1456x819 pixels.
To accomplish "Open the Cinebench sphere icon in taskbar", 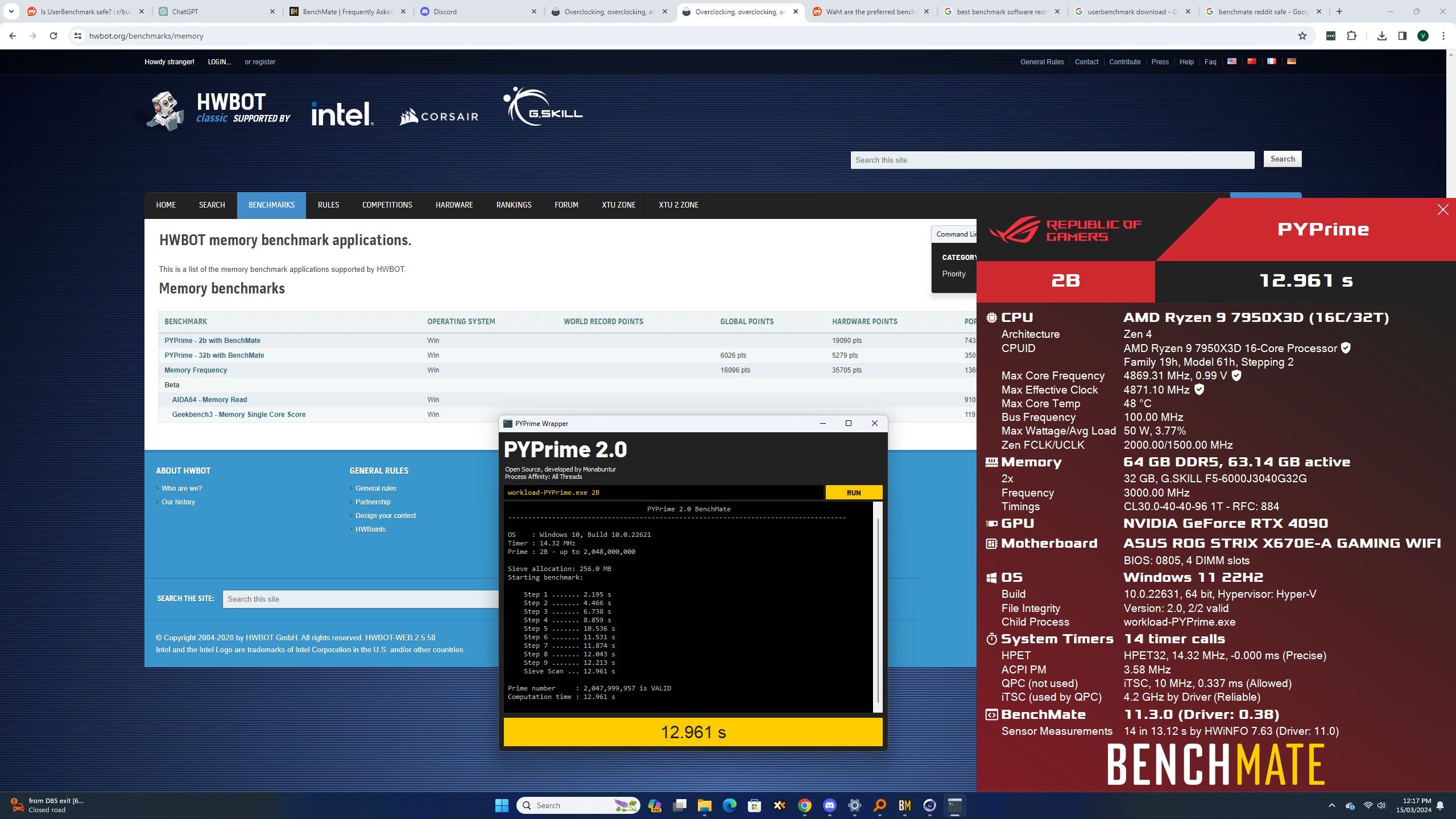I will click(930, 805).
